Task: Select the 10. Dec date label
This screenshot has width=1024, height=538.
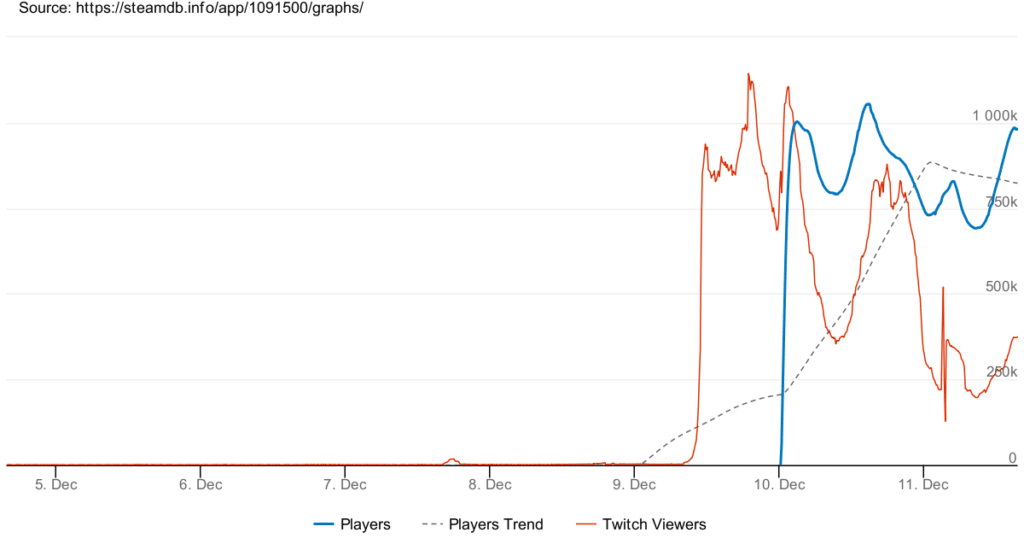Action: pyautogui.click(x=779, y=485)
